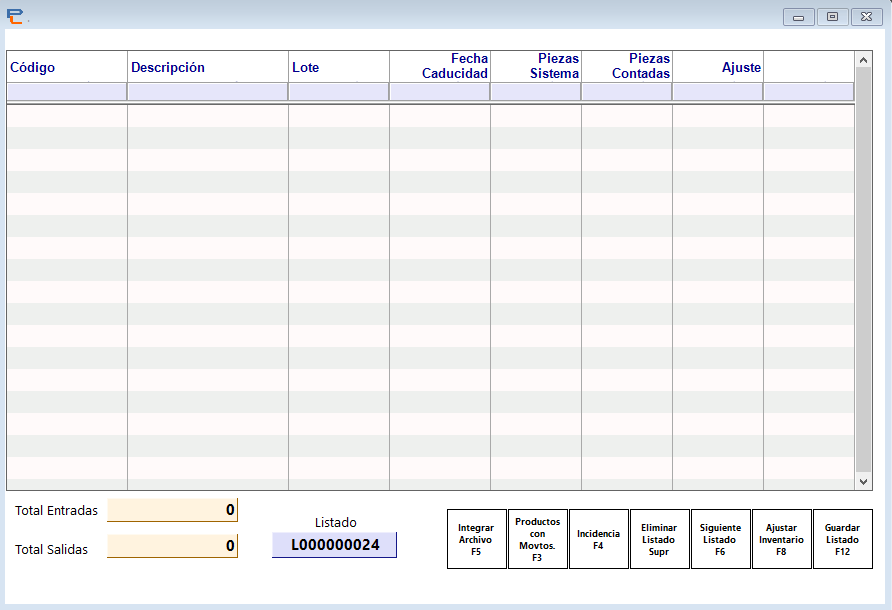Click the Integrar Archivo F5 button
This screenshot has width=892, height=610.
pyautogui.click(x=477, y=539)
